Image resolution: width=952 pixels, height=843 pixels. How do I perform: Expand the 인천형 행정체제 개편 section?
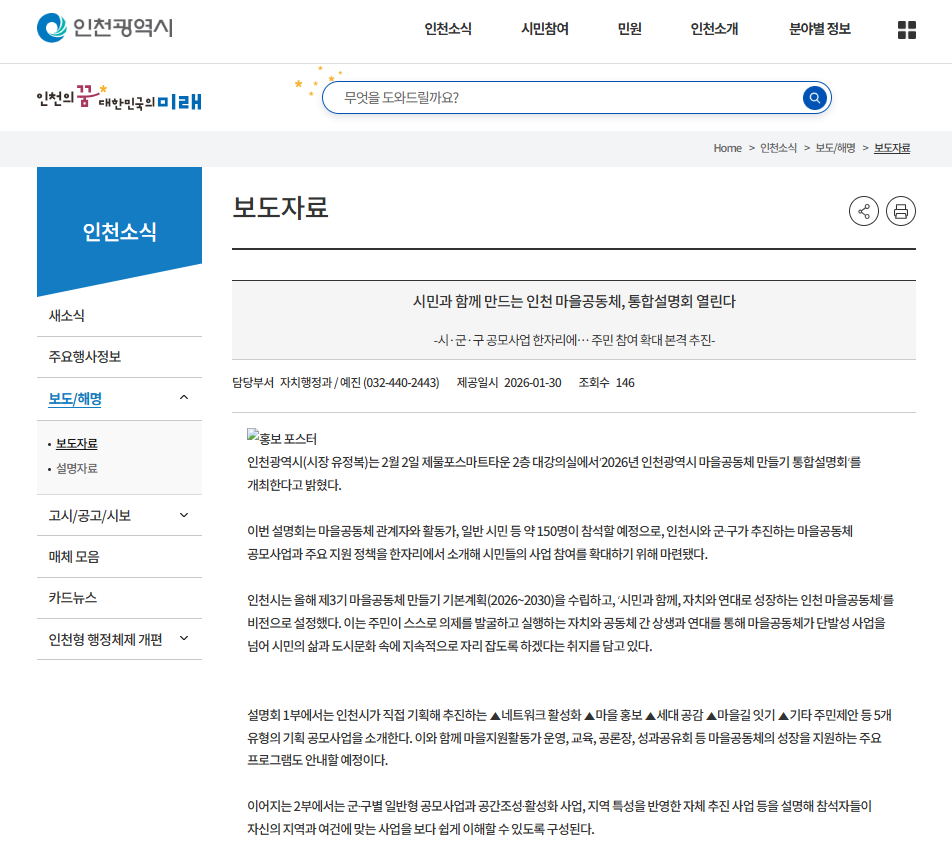click(183, 639)
